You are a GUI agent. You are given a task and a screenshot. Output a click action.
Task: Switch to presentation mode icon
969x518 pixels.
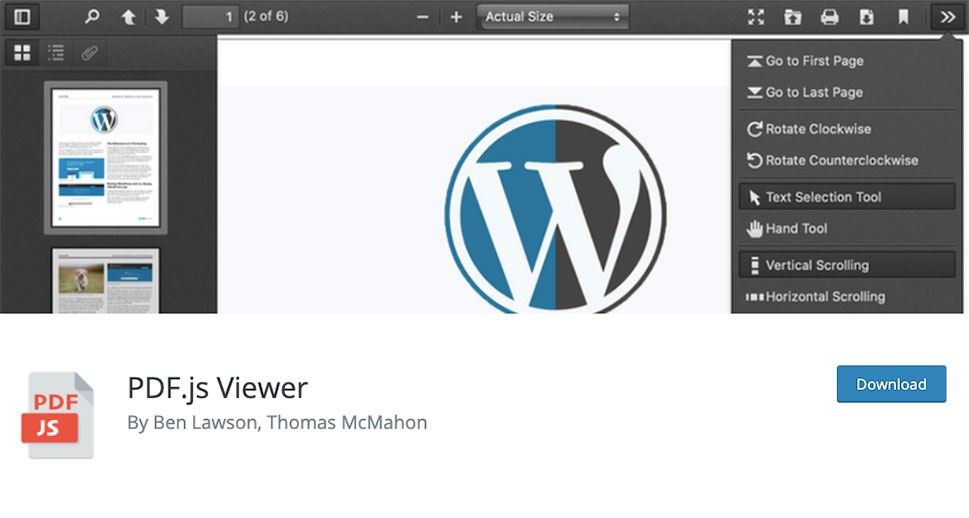pos(756,17)
